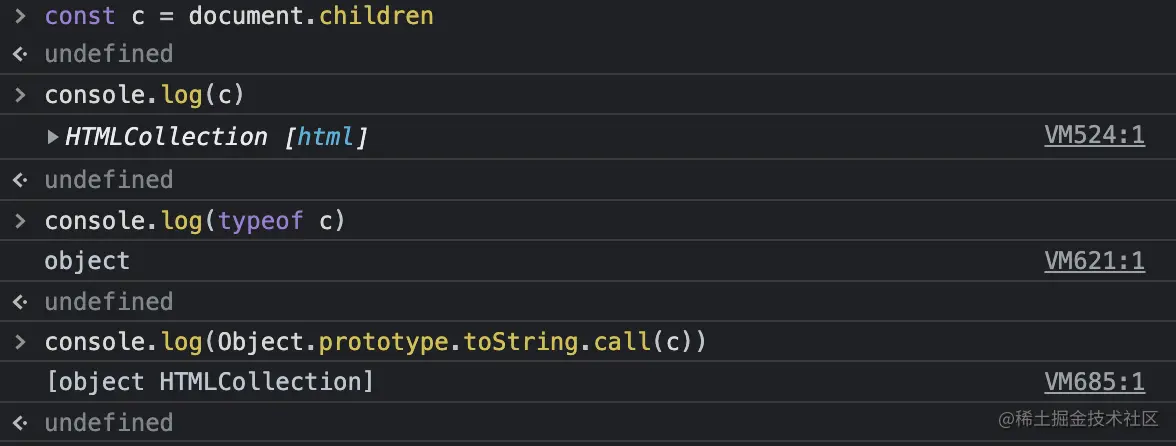Click the prompt chevron before console.log(c)

pos(20,96)
